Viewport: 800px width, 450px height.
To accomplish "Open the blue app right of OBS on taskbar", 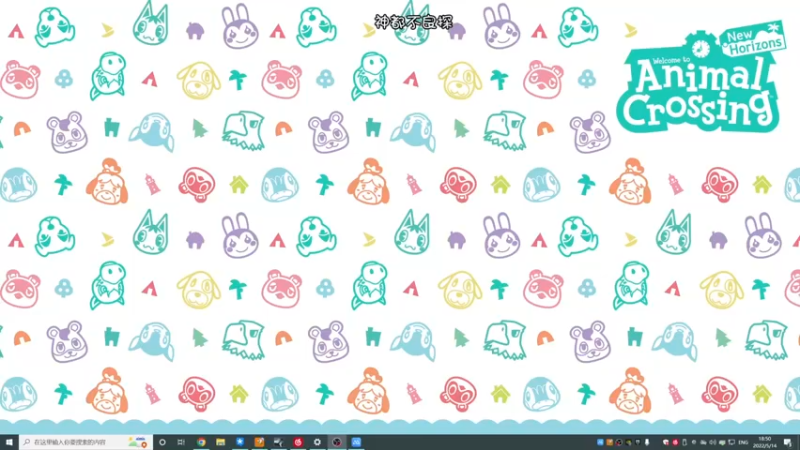I will (x=356, y=442).
